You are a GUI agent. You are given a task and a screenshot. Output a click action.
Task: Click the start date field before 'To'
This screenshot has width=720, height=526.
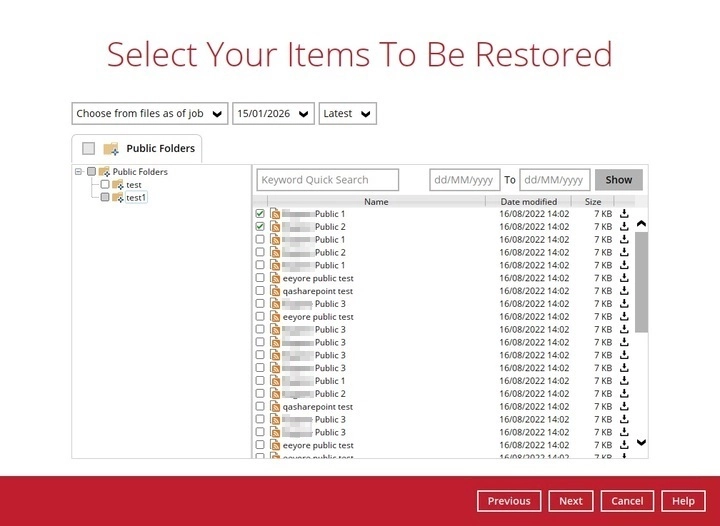(x=465, y=179)
